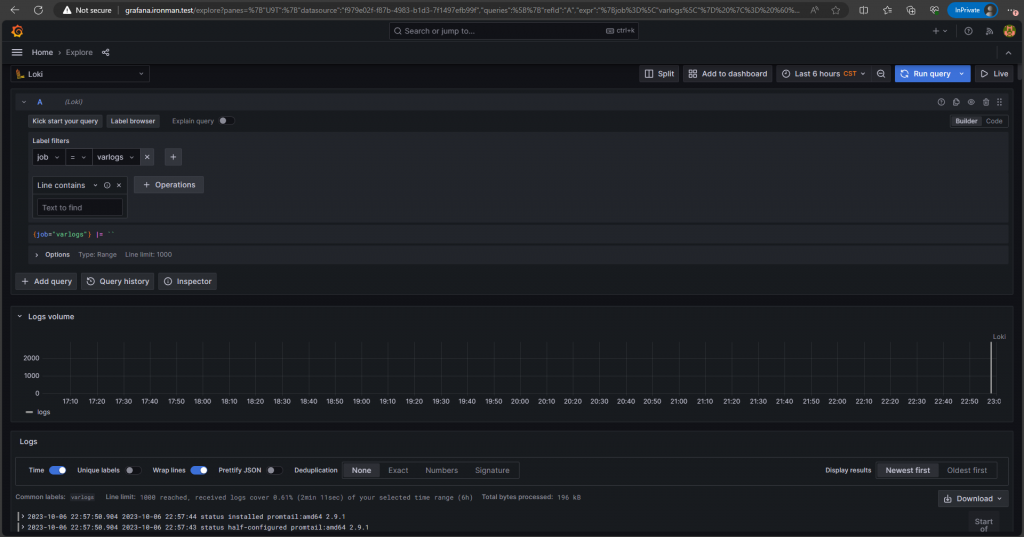Collapse query row A
The image size is (1024, 537).
pyautogui.click(x=24, y=102)
